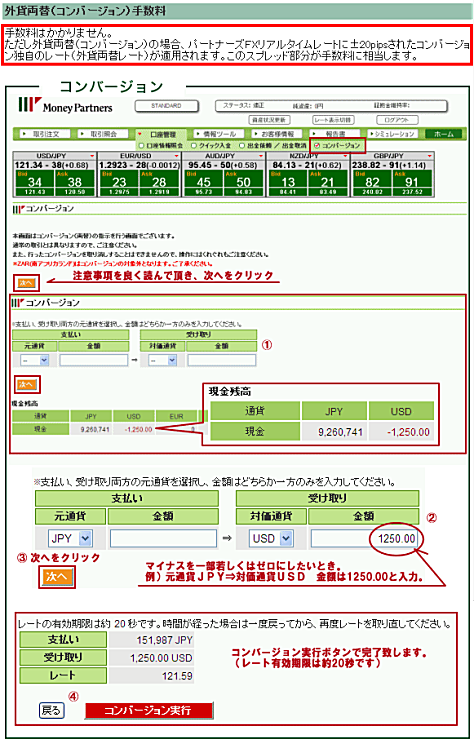Click the 金額 field holding 1250.00
474x744 pixels.
tap(364, 539)
